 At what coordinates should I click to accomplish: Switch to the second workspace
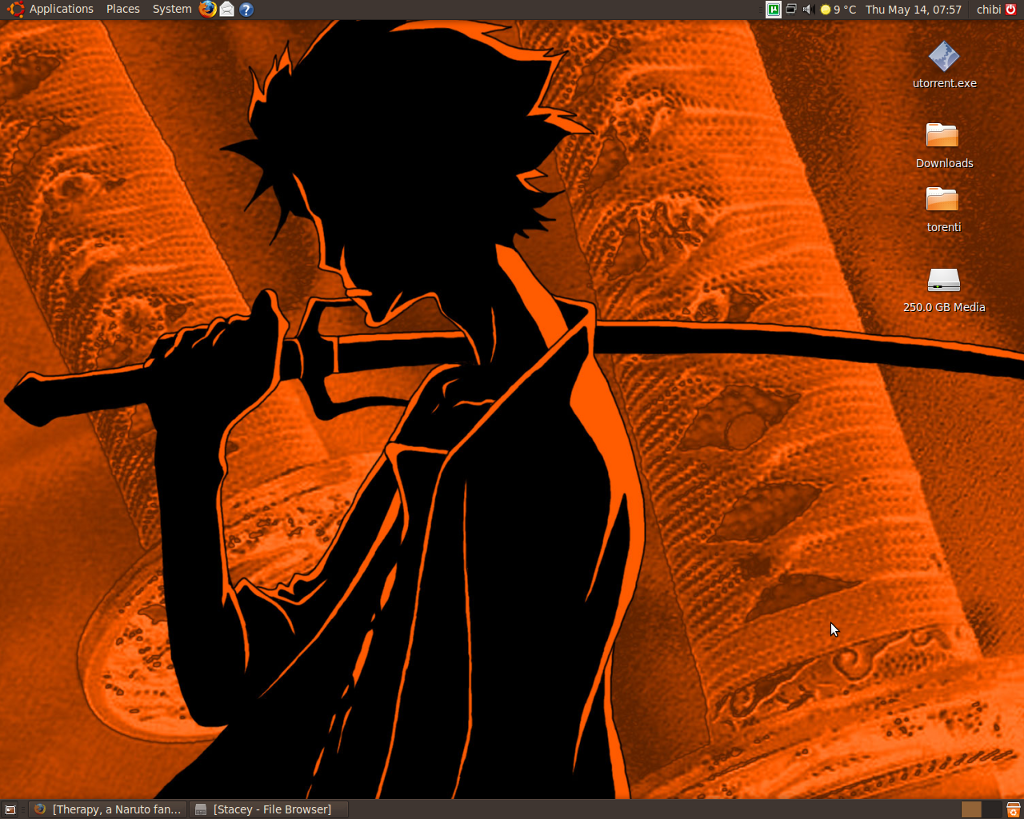991,810
